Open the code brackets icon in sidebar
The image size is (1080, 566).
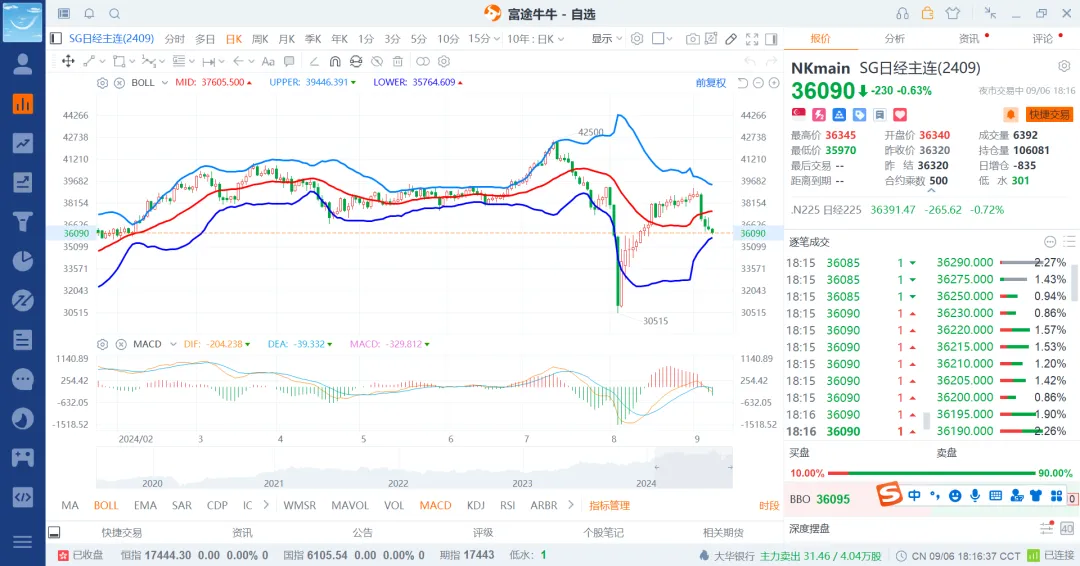coord(23,497)
